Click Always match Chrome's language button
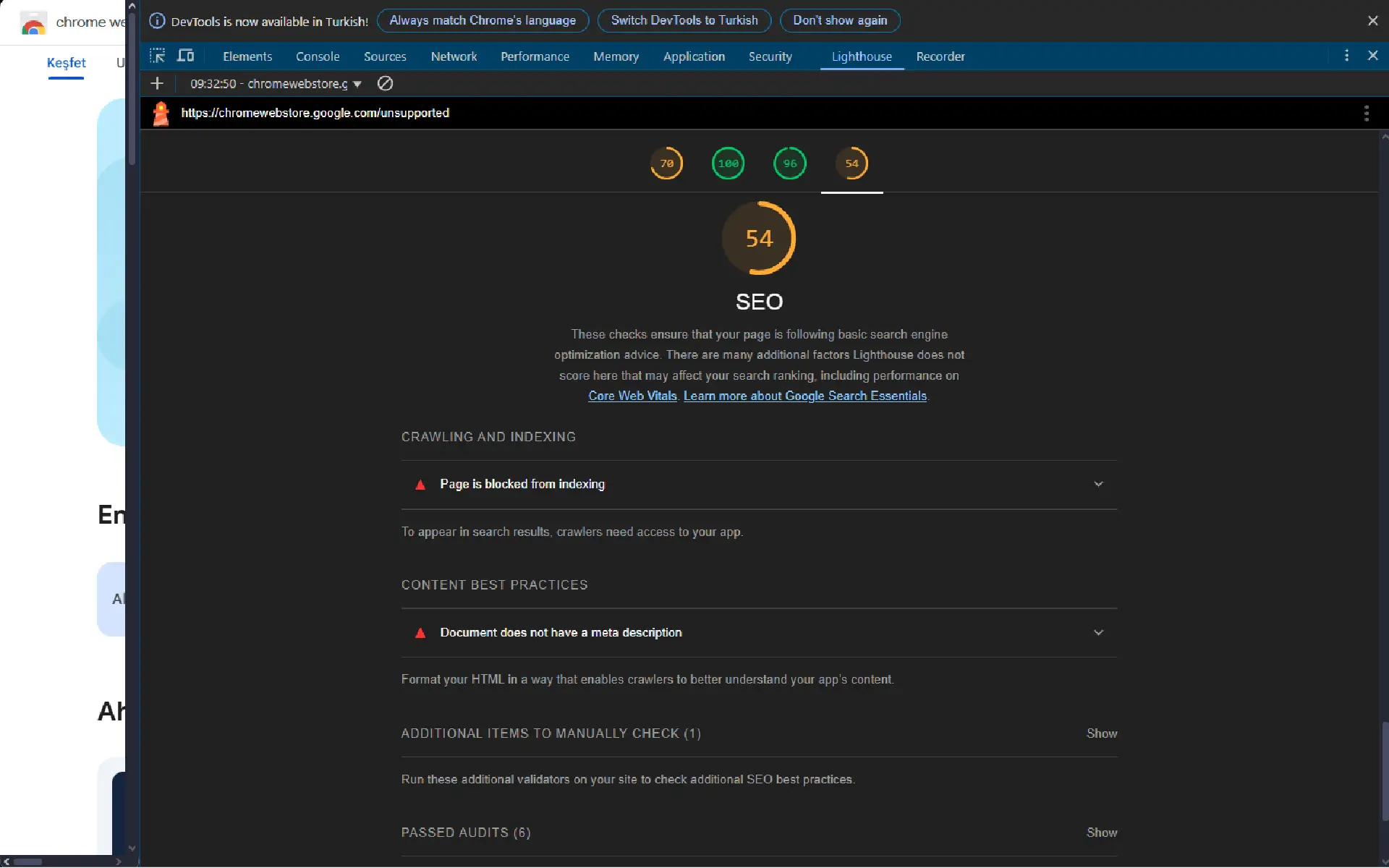Image resolution: width=1389 pixels, height=868 pixels. click(483, 20)
